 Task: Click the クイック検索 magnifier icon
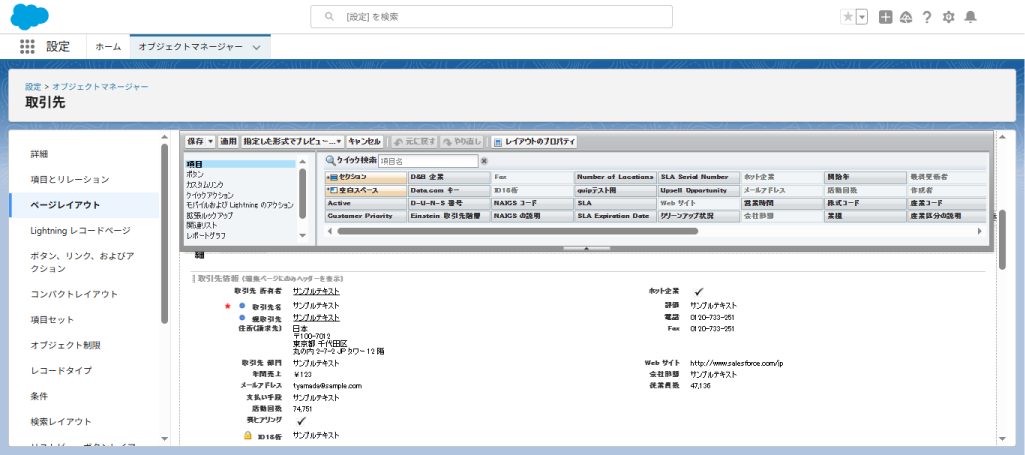330,161
